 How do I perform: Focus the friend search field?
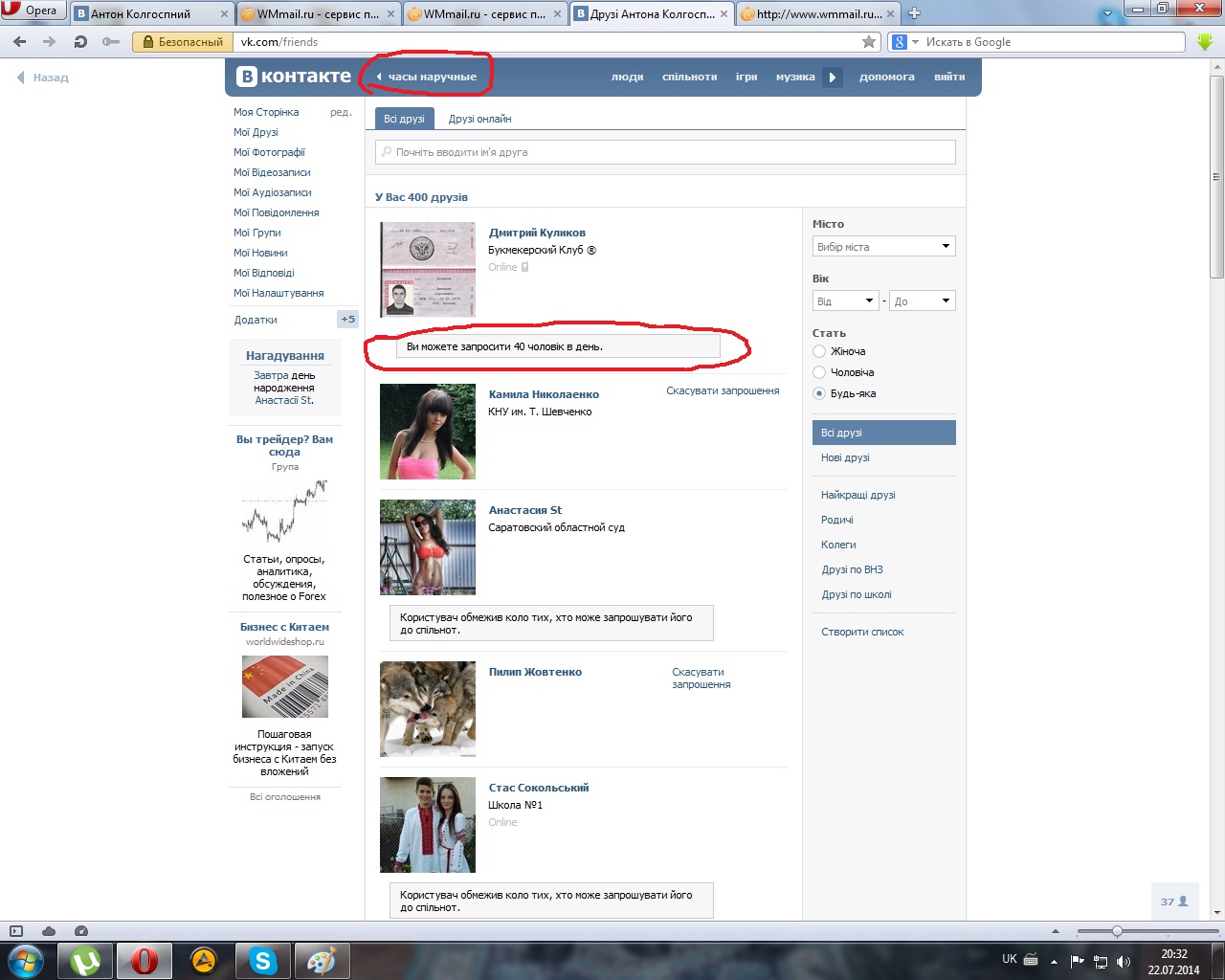pos(665,152)
